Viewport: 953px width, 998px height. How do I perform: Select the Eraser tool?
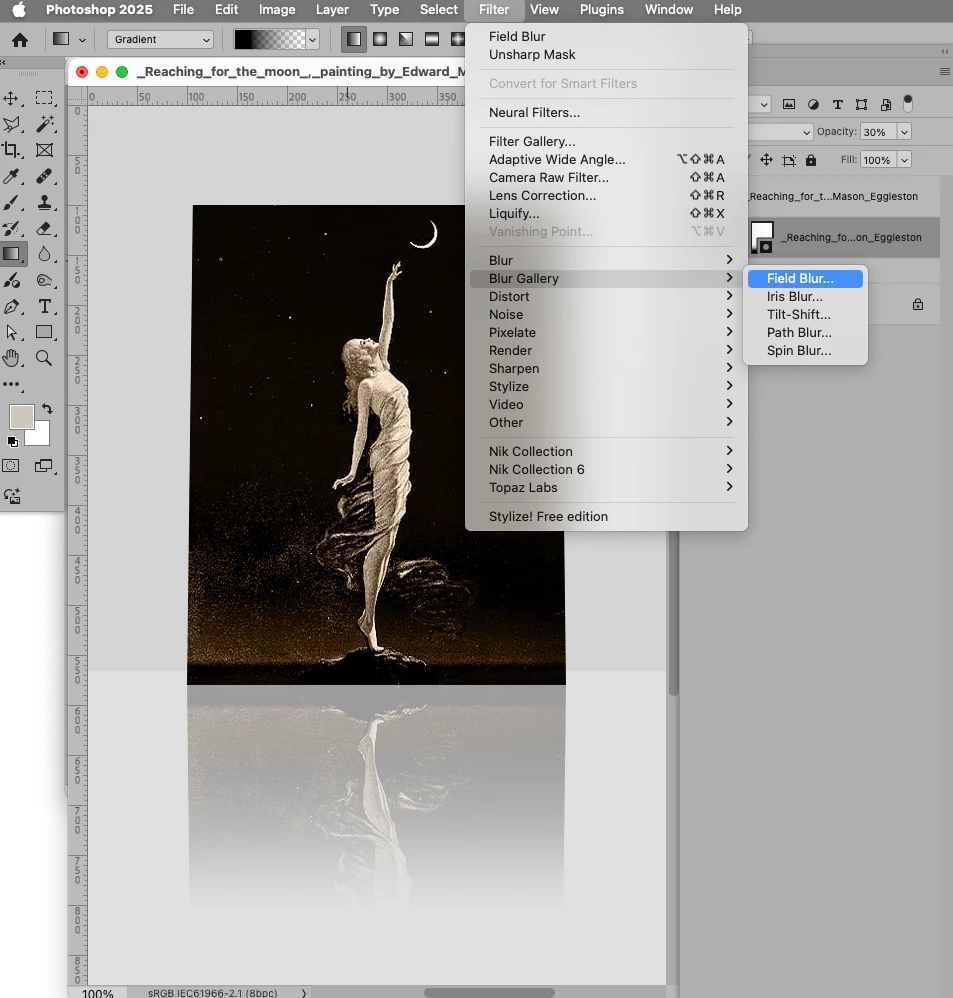pos(44,228)
